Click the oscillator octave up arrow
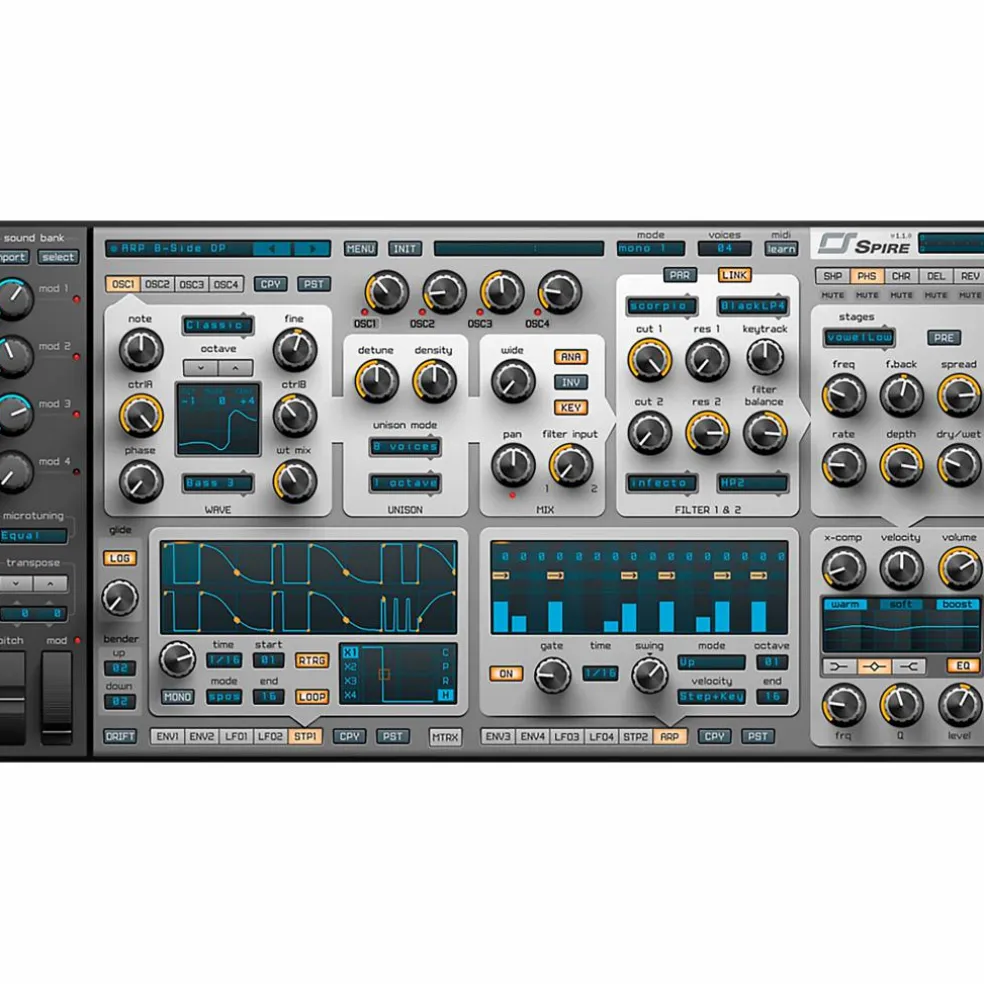The width and height of the screenshot is (984, 984). point(235,368)
